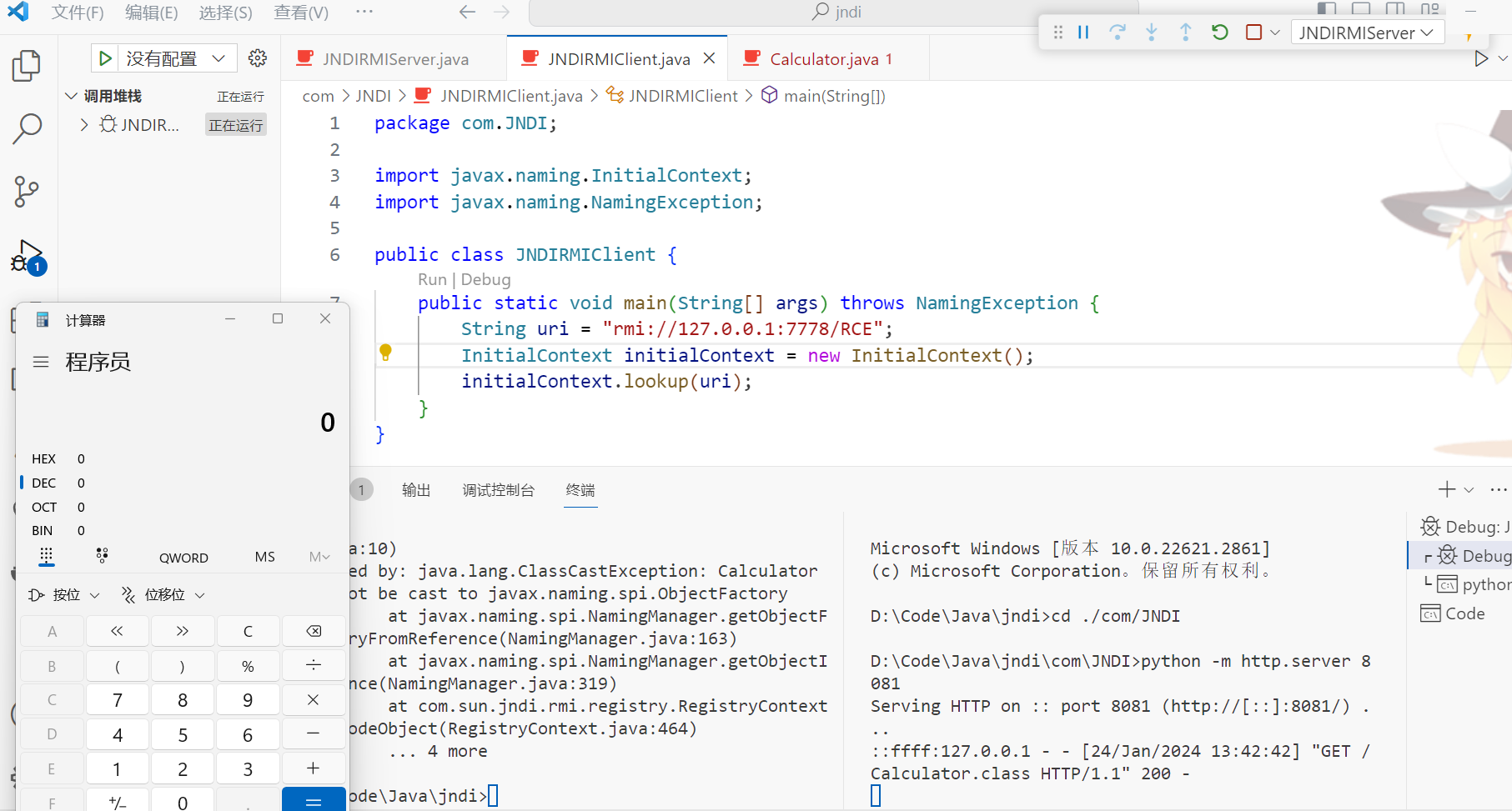Switch to the 输出 panel tab
The height and width of the screenshot is (811, 1512).
416,490
